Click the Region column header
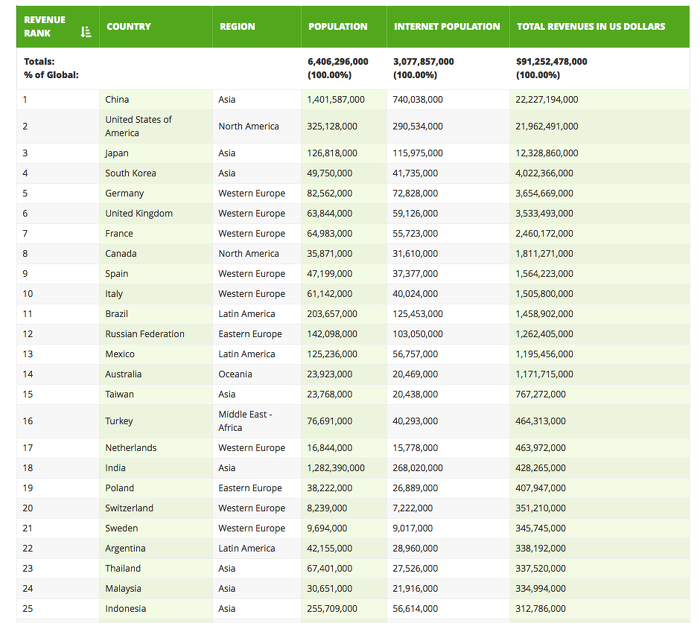This screenshot has height=623, width=700. 237,26
